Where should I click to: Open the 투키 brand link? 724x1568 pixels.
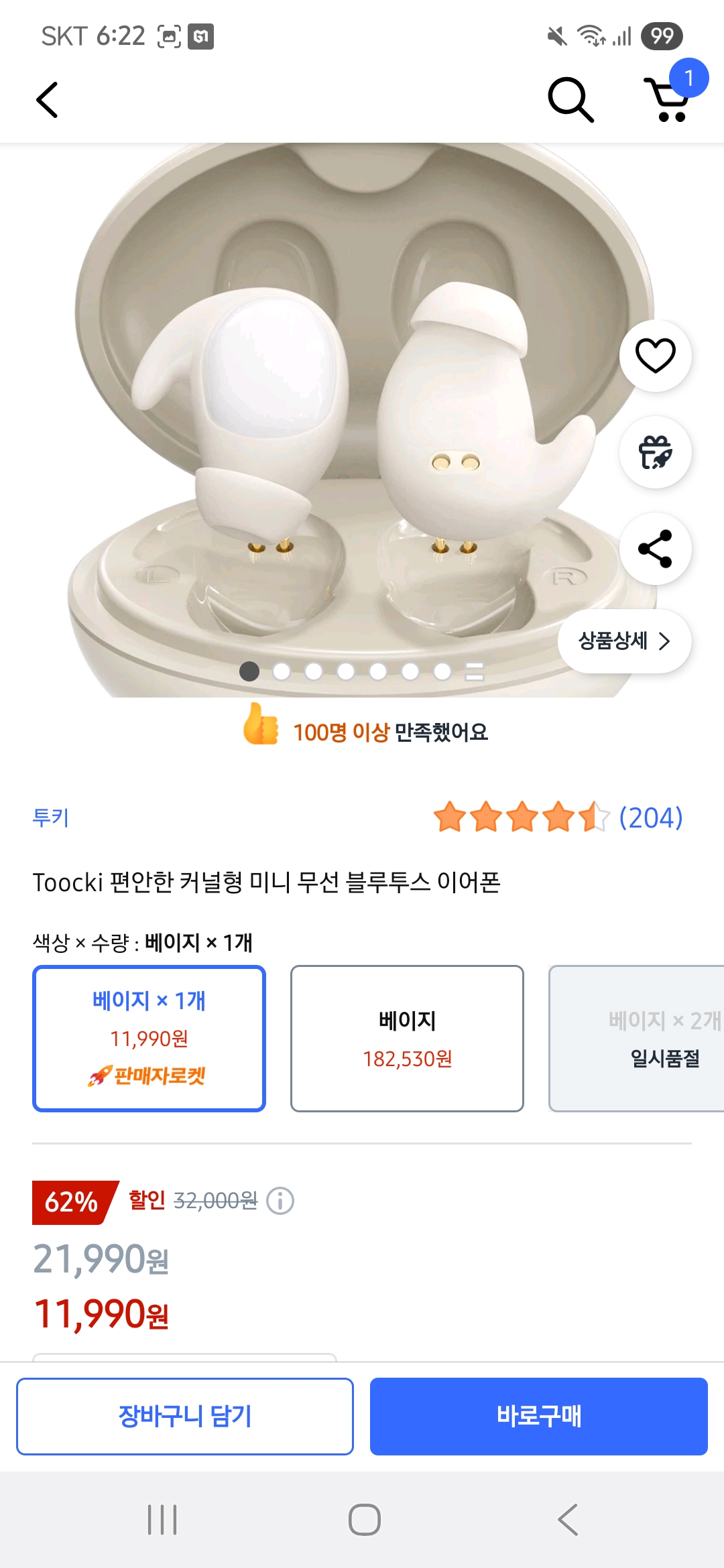pos(51,818)
